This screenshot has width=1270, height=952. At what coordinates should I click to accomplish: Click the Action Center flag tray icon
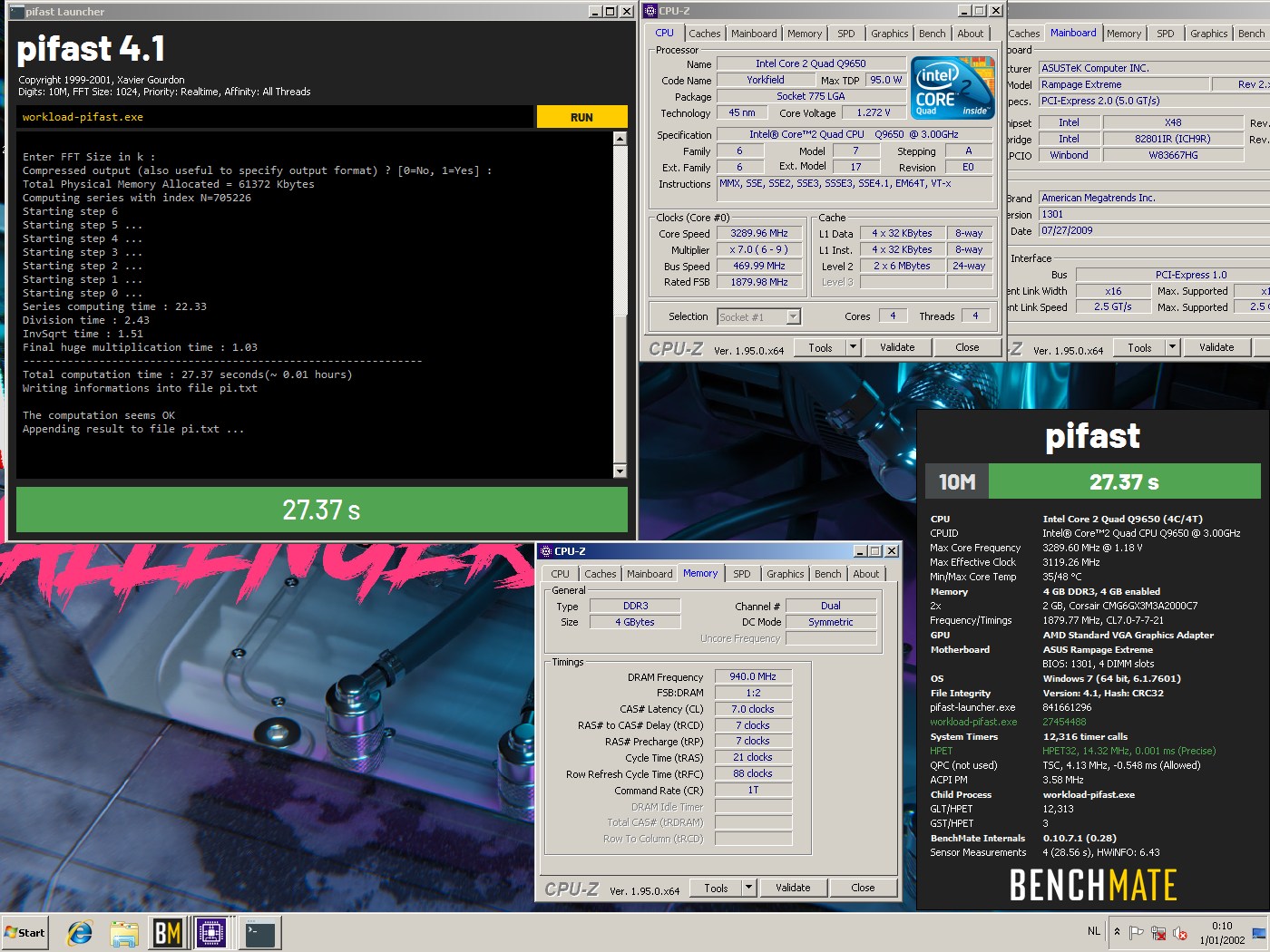click(1136, 932)
